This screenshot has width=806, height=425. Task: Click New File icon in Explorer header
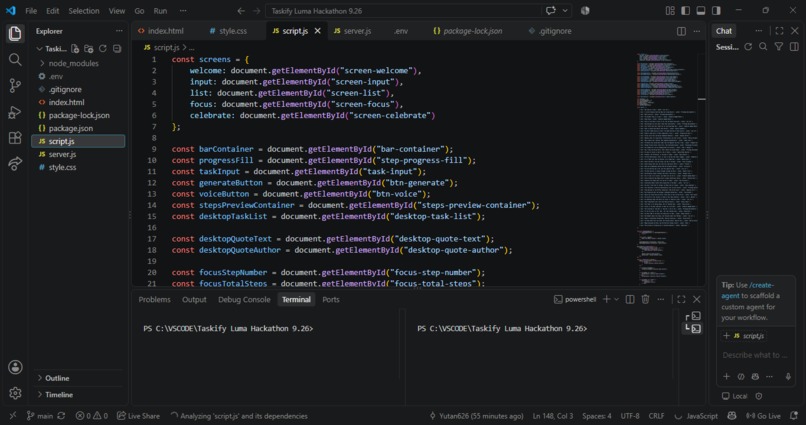pyautogui.click(x=75, y=48)
